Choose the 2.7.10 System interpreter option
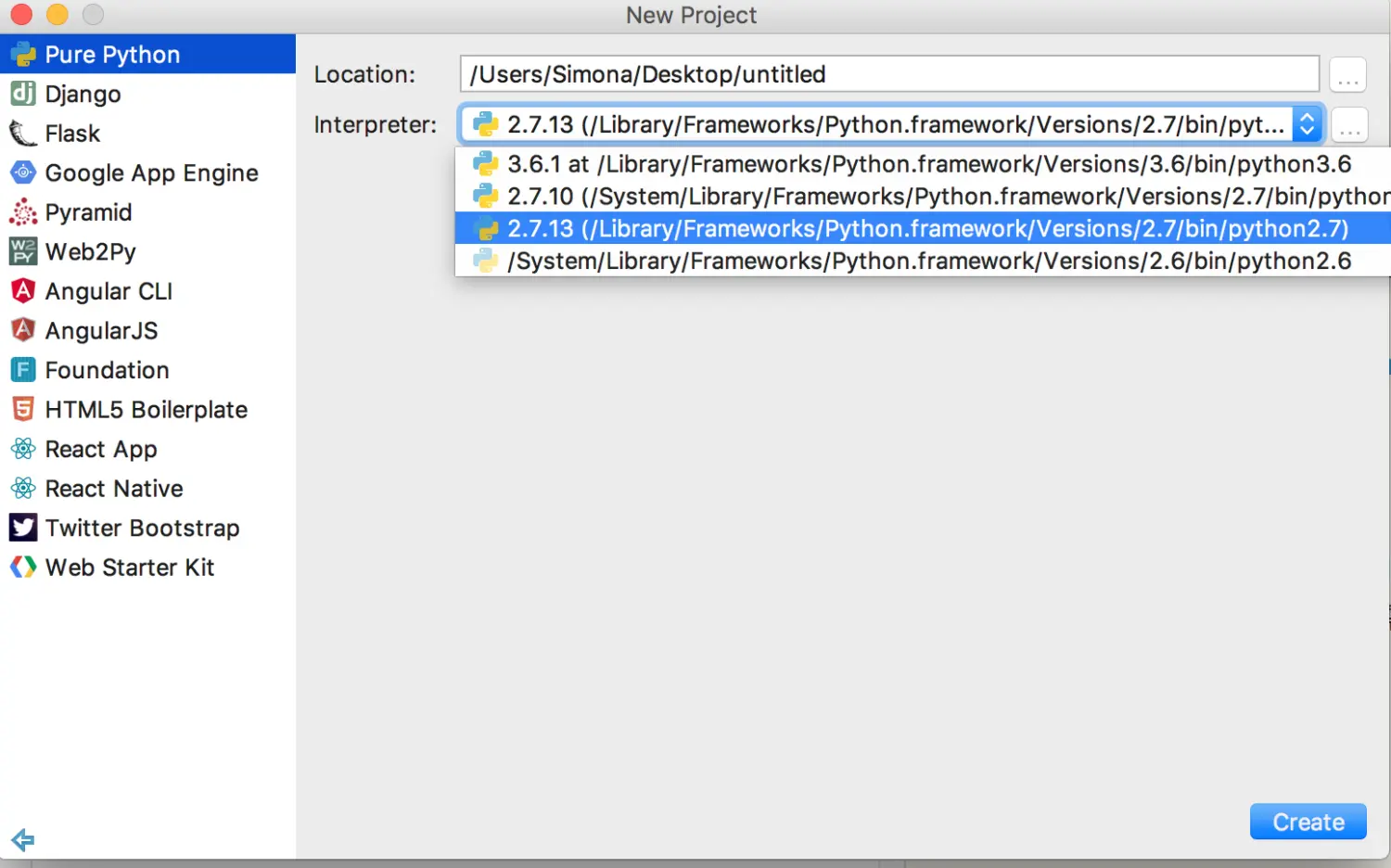The height and width of the screenshot is (868, 1391). pyautogui.click(x=923, y=197)
